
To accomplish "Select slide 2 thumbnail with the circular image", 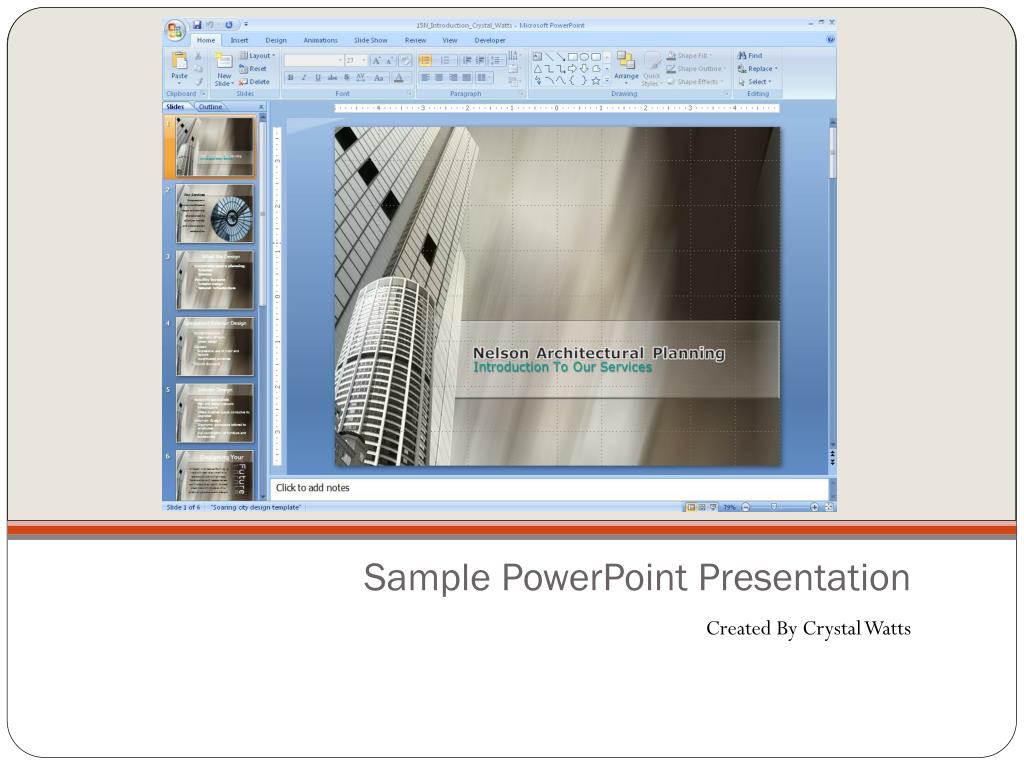I will coord(214,214).
